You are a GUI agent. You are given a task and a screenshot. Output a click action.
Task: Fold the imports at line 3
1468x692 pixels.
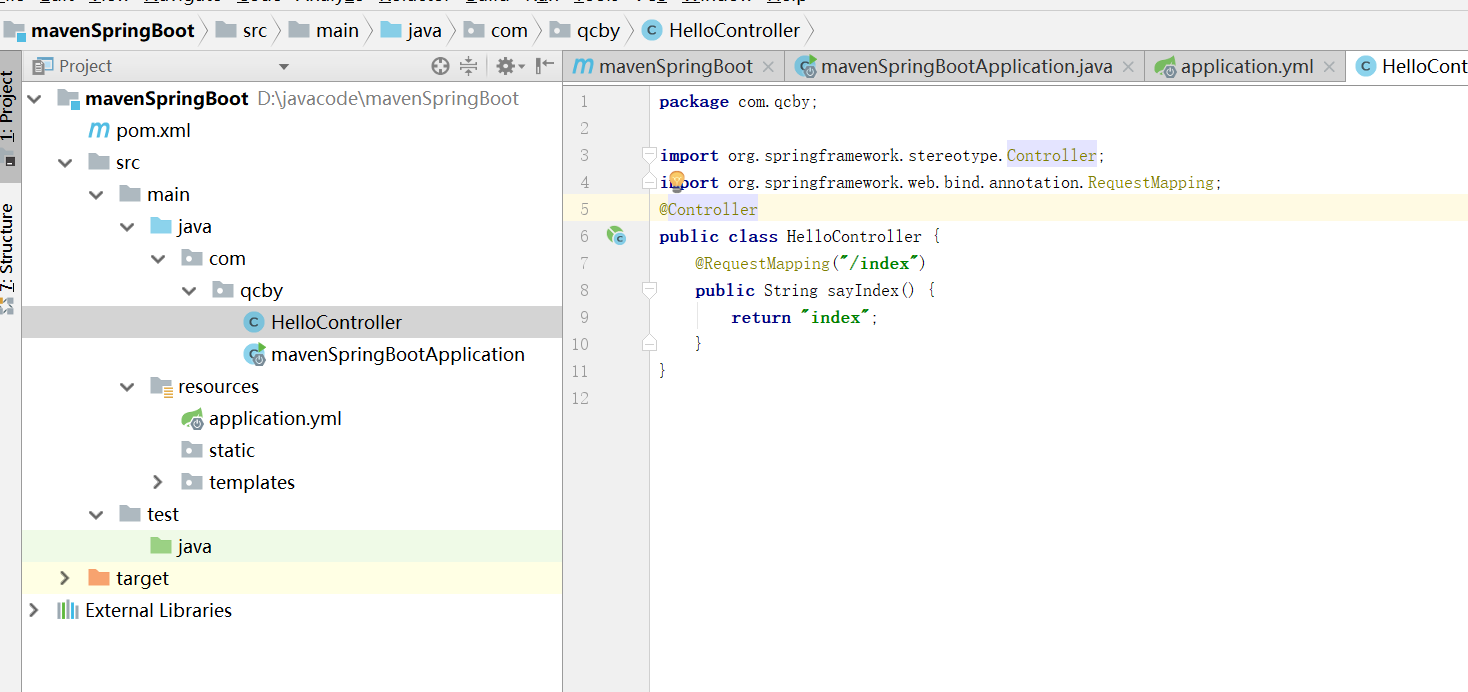point(649,155)
